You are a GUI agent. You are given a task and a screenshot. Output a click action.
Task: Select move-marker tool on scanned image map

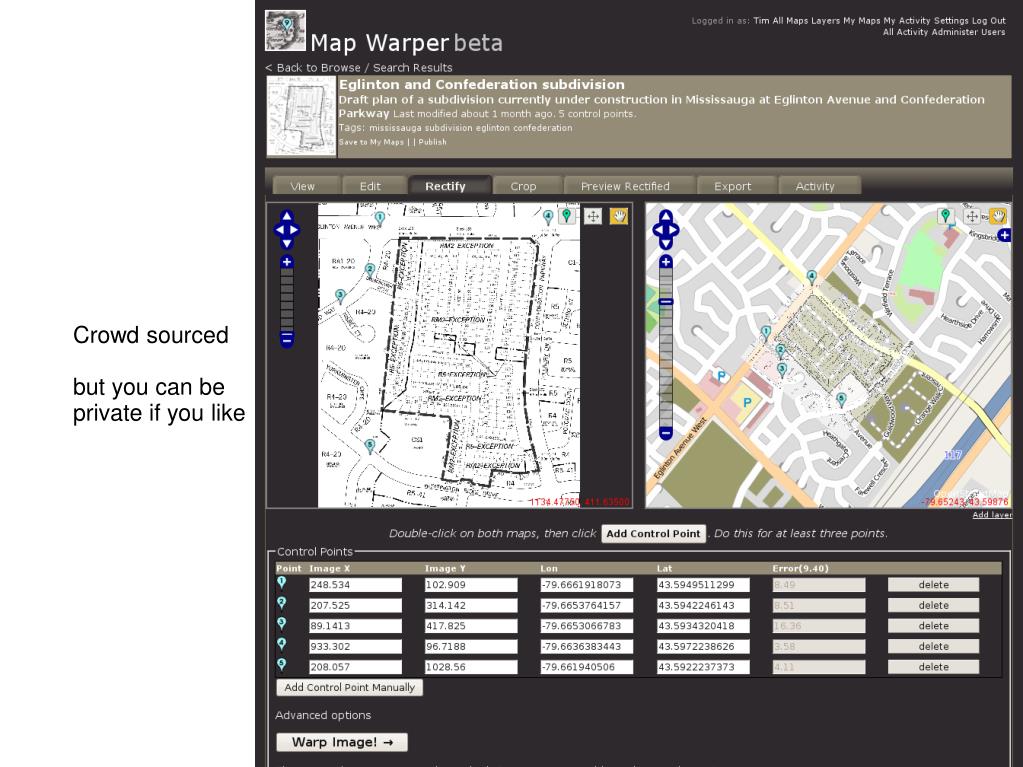(592, 216)
